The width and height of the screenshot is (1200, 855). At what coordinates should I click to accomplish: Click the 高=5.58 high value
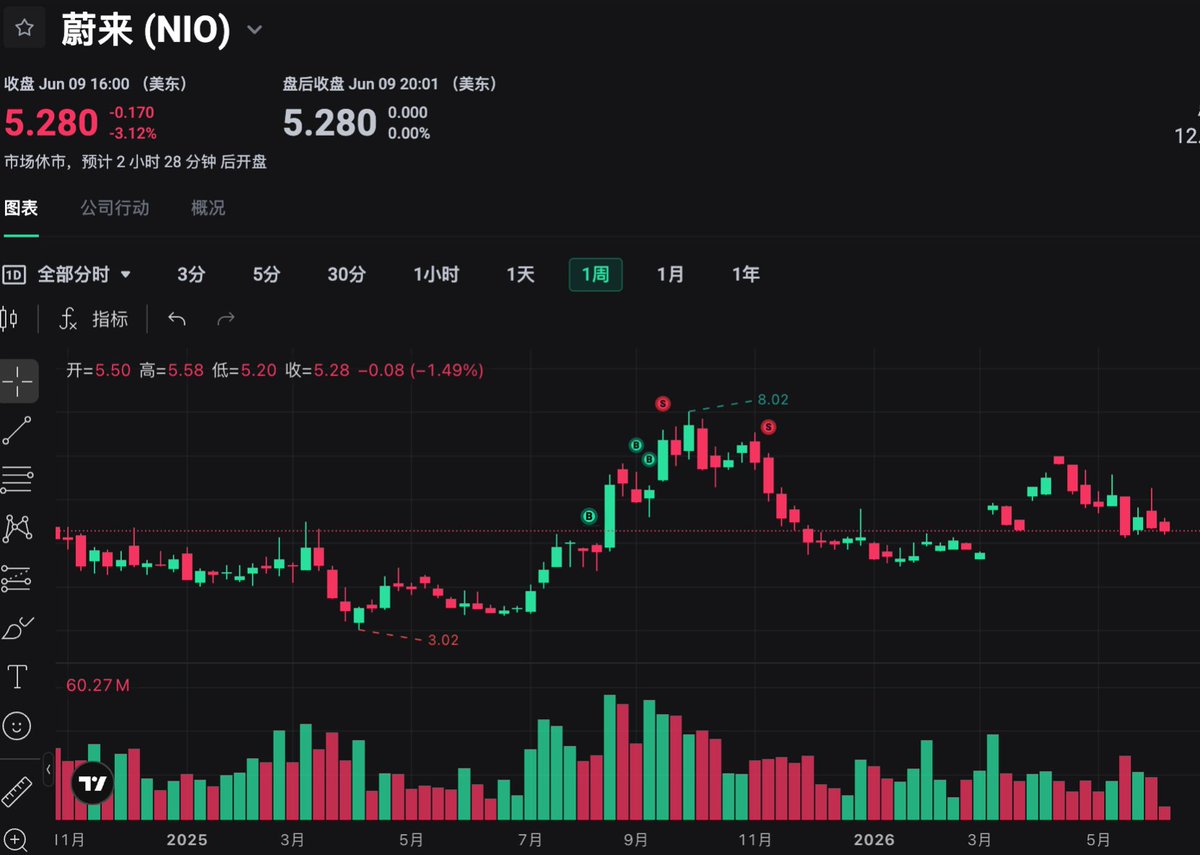[x=171, y=370]
